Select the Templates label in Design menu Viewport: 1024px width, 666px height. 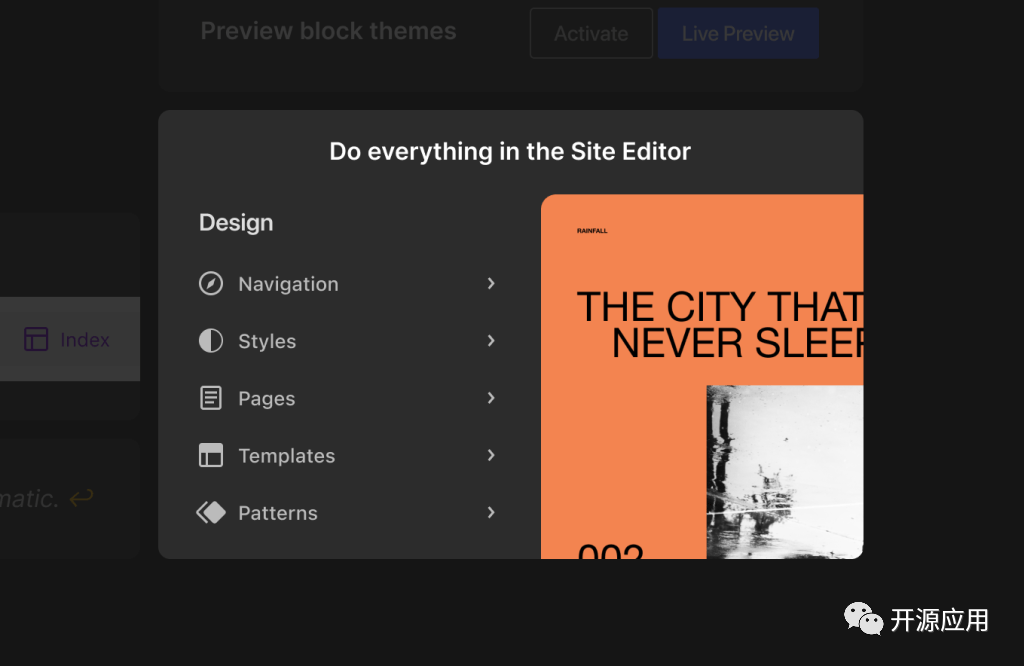pyautogui.click(x=286, y=456)
